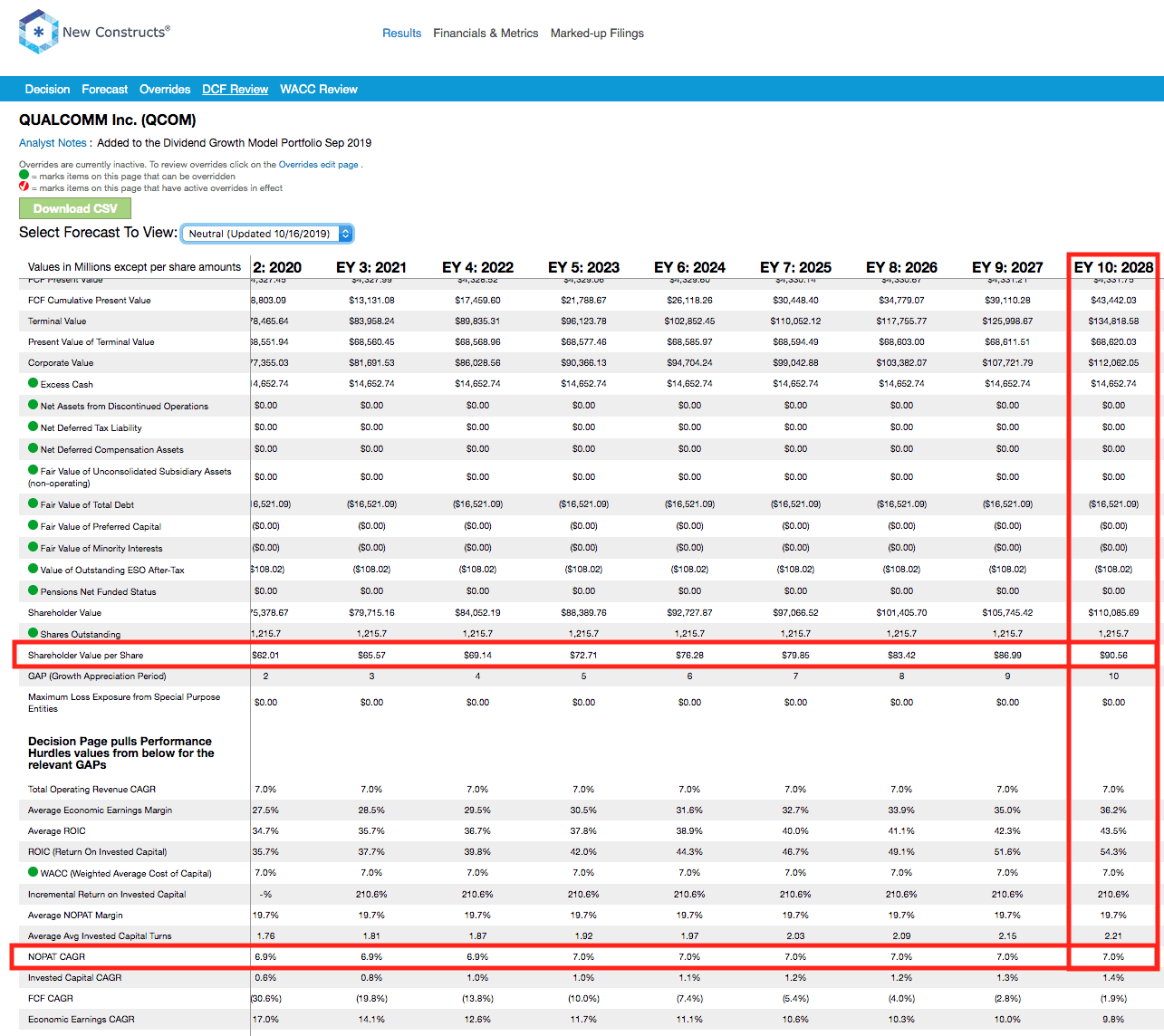The width and height of the screenshot is (1164, 1036).
Task: Go to Overrides page in blue bar
Action: [165, 89]
